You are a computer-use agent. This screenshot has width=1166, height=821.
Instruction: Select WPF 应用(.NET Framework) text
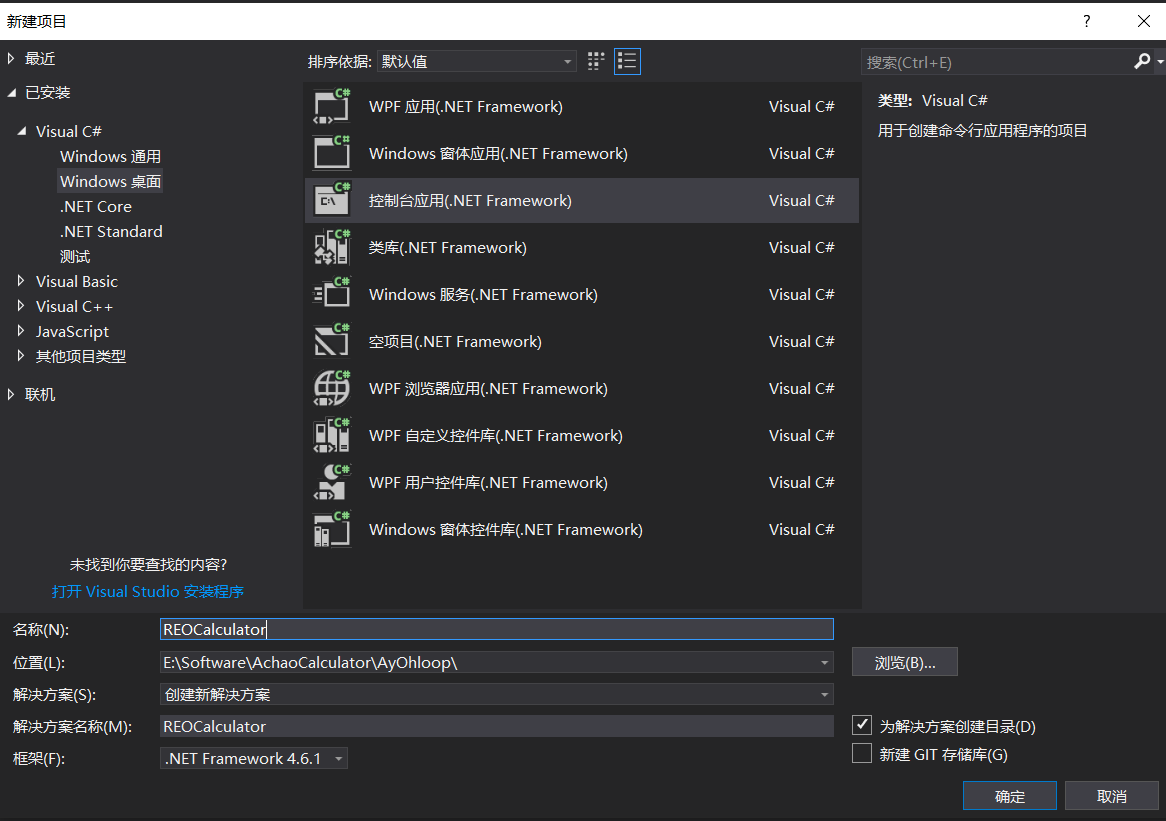click(x=466, y=106)
